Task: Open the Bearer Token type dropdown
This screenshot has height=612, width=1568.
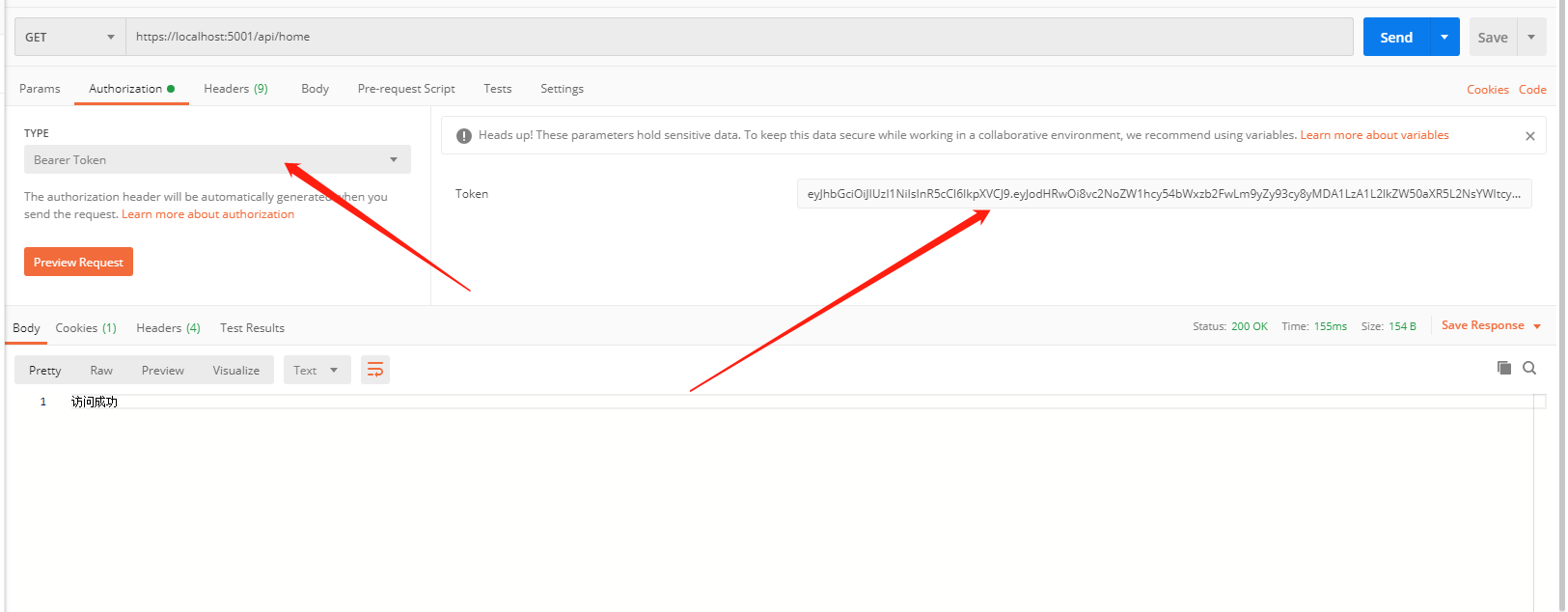Action: click(x=217, y=159)
